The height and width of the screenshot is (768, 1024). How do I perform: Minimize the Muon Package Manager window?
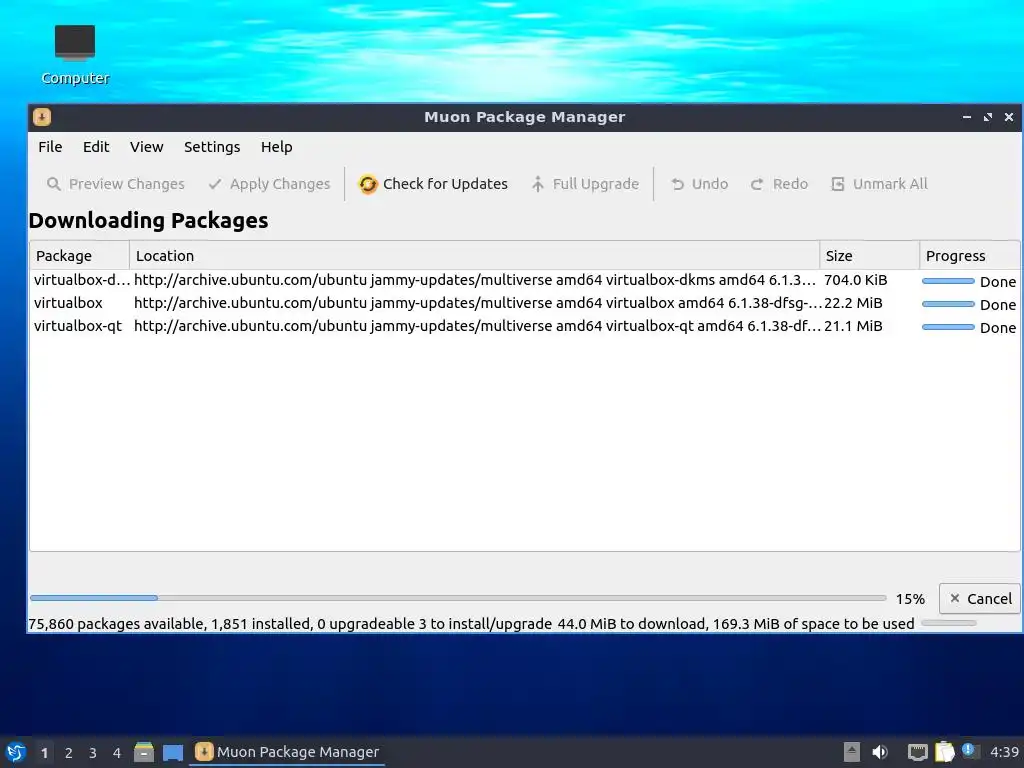(x=967, y=117)
